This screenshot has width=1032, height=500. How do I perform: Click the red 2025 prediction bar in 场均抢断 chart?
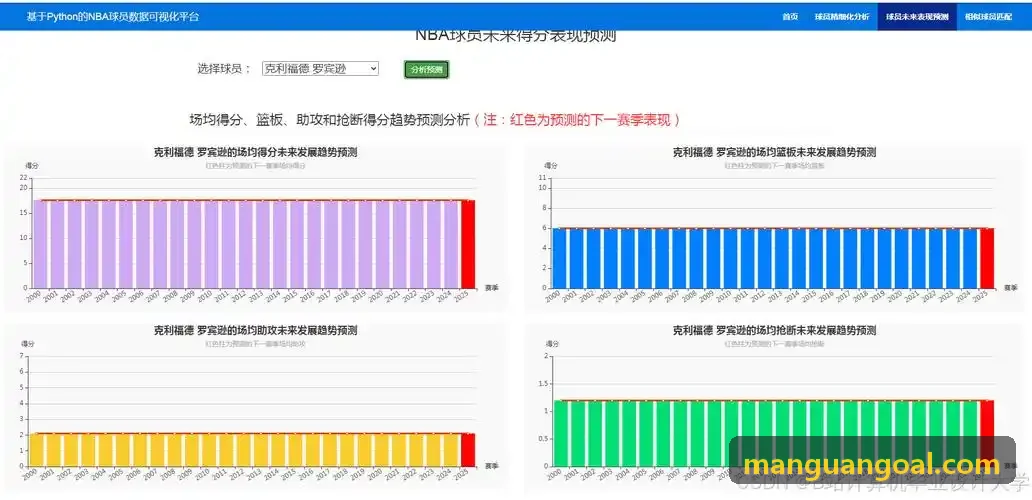click(987, 433)
